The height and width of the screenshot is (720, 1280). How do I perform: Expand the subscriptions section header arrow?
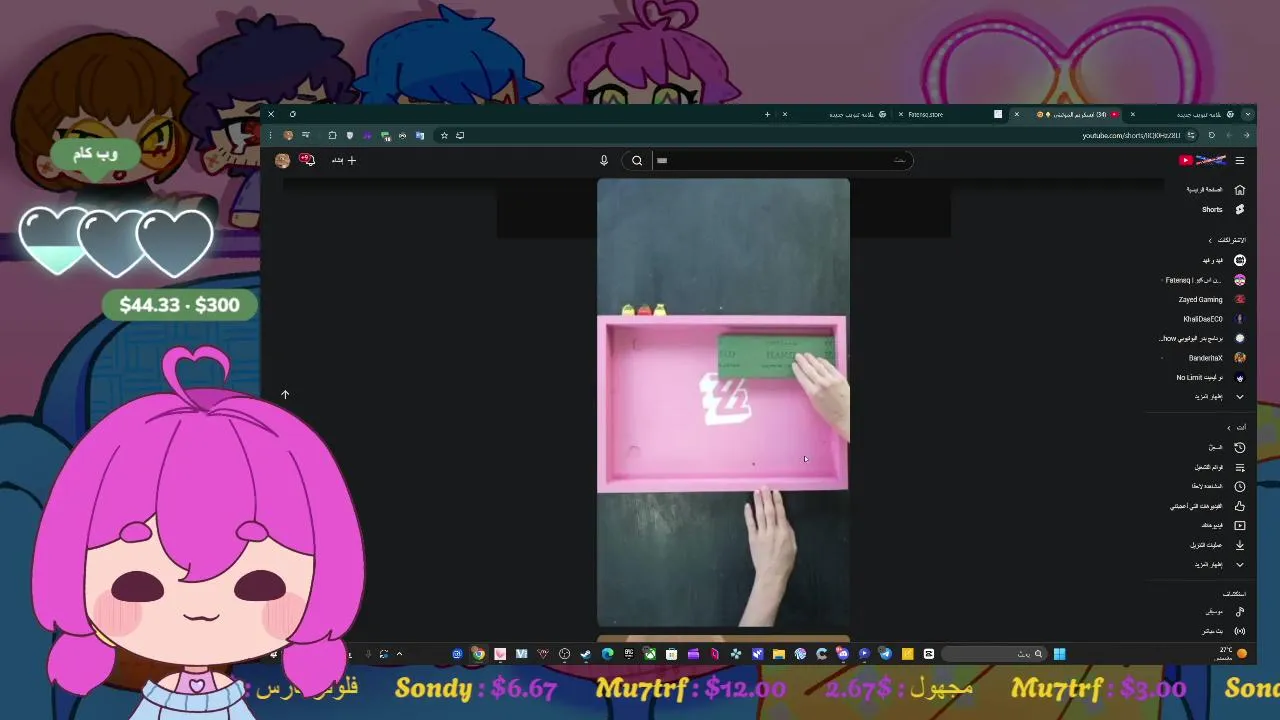pos(1210,241)
